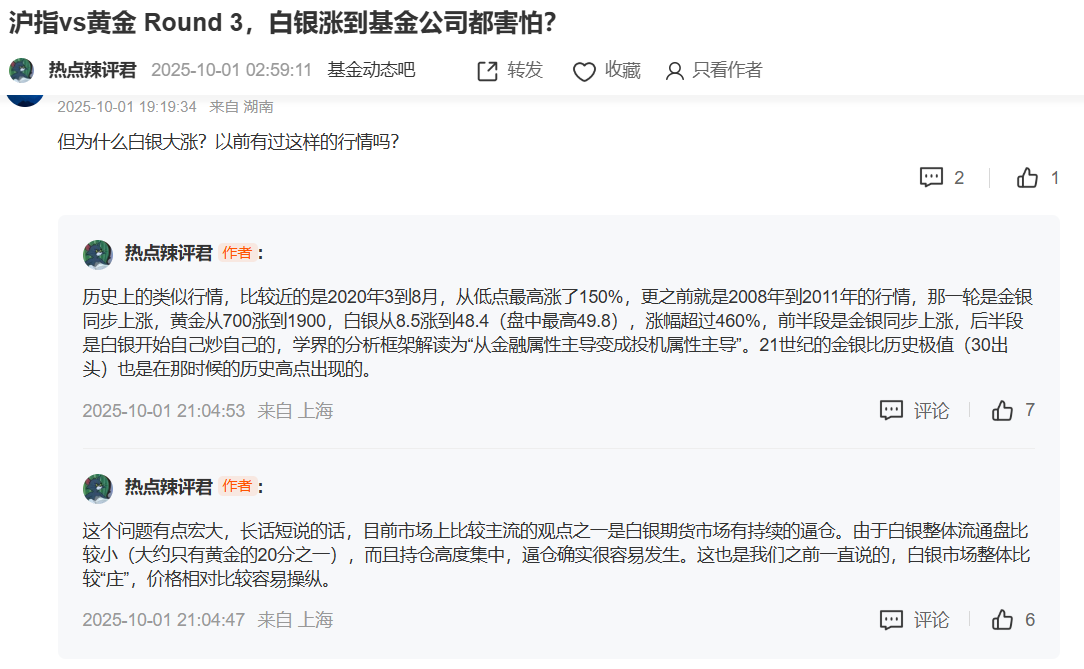The width and height of the screenshot is (1084, 669).
Task: Click the partially hidden commenter avatar
Action: tap(25, 100)
